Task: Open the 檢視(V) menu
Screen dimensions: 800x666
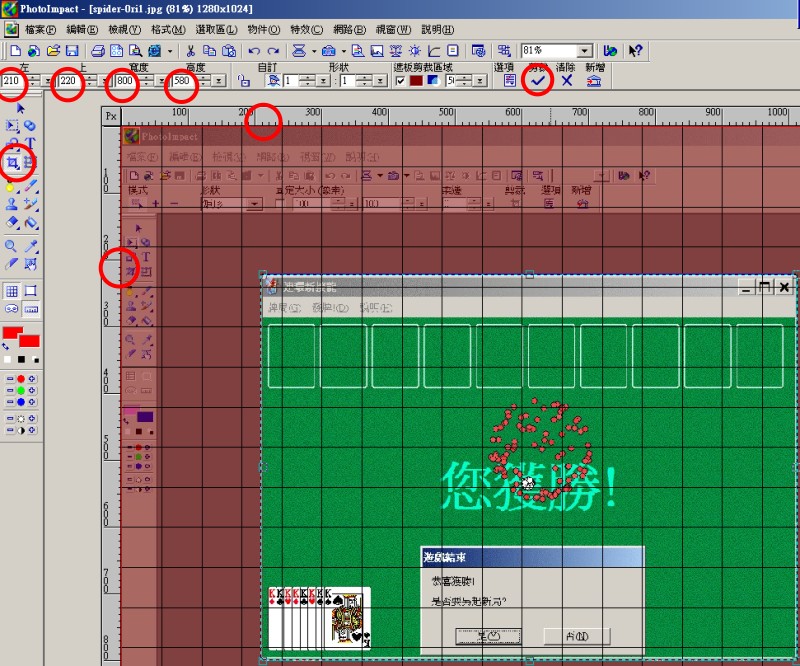Action: coord(124,30)
